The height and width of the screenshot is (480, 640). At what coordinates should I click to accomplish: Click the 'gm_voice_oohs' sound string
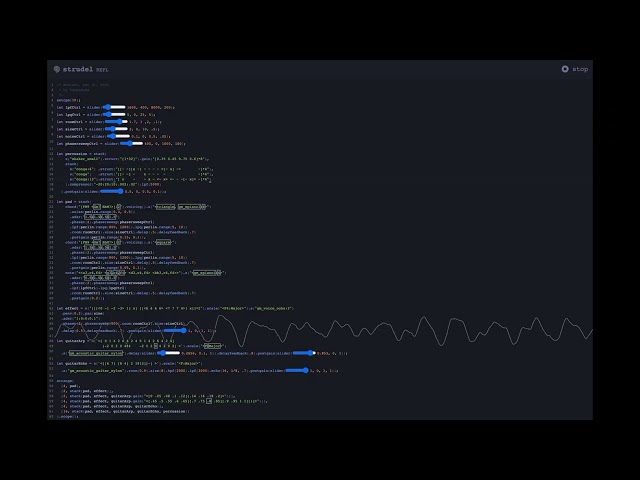pyautogui.click(x=272, y=309)
